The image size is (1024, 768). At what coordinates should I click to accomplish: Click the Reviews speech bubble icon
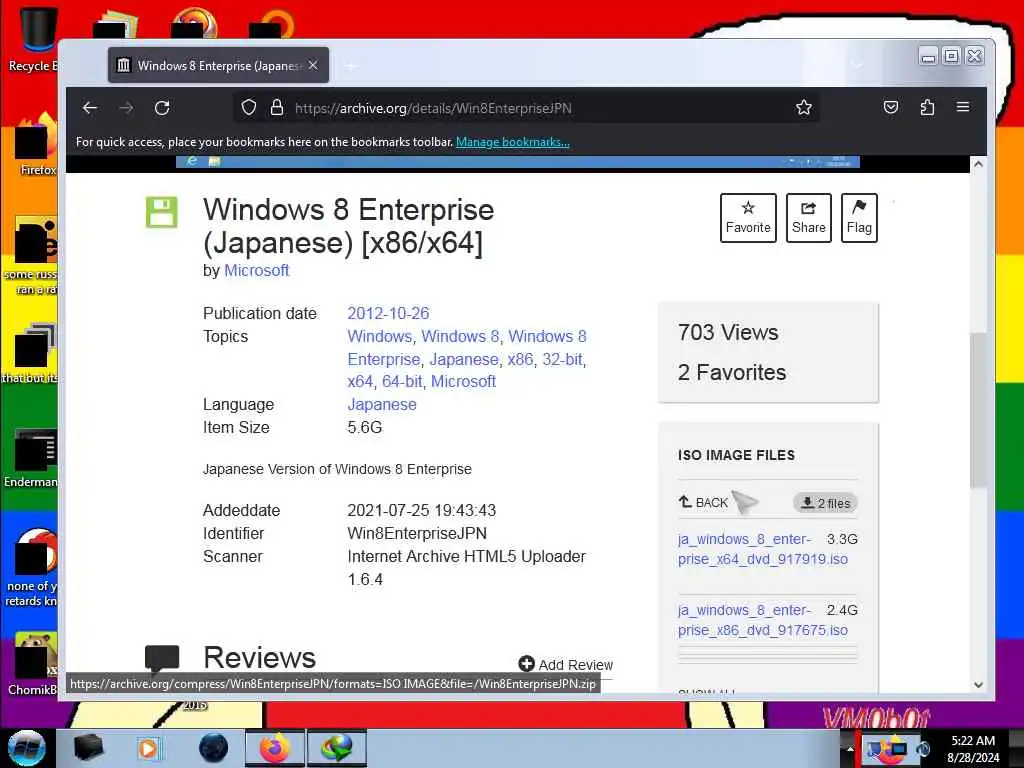coord(161,658)
